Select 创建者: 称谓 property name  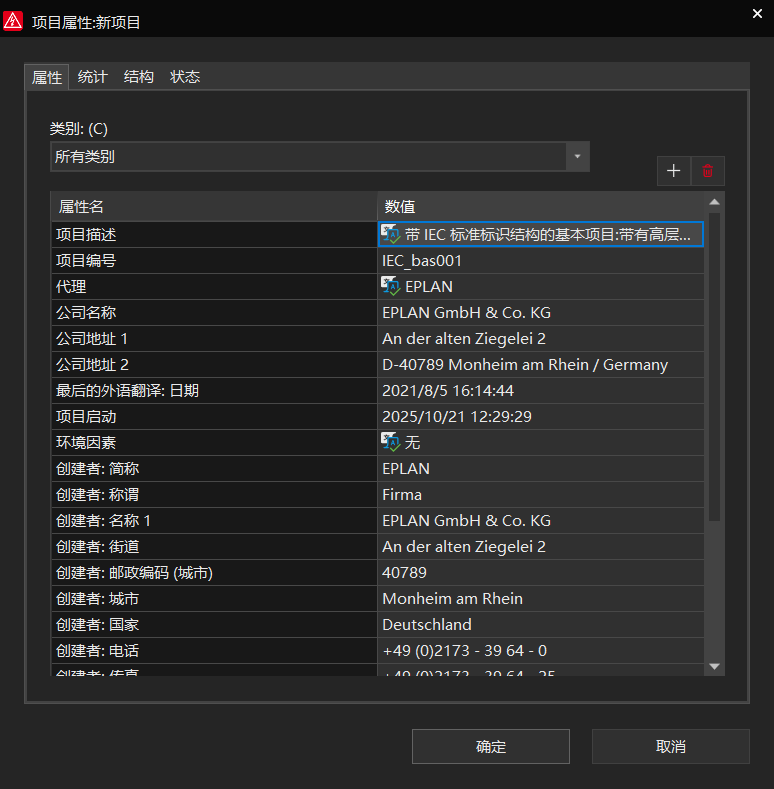coord(214,495)
